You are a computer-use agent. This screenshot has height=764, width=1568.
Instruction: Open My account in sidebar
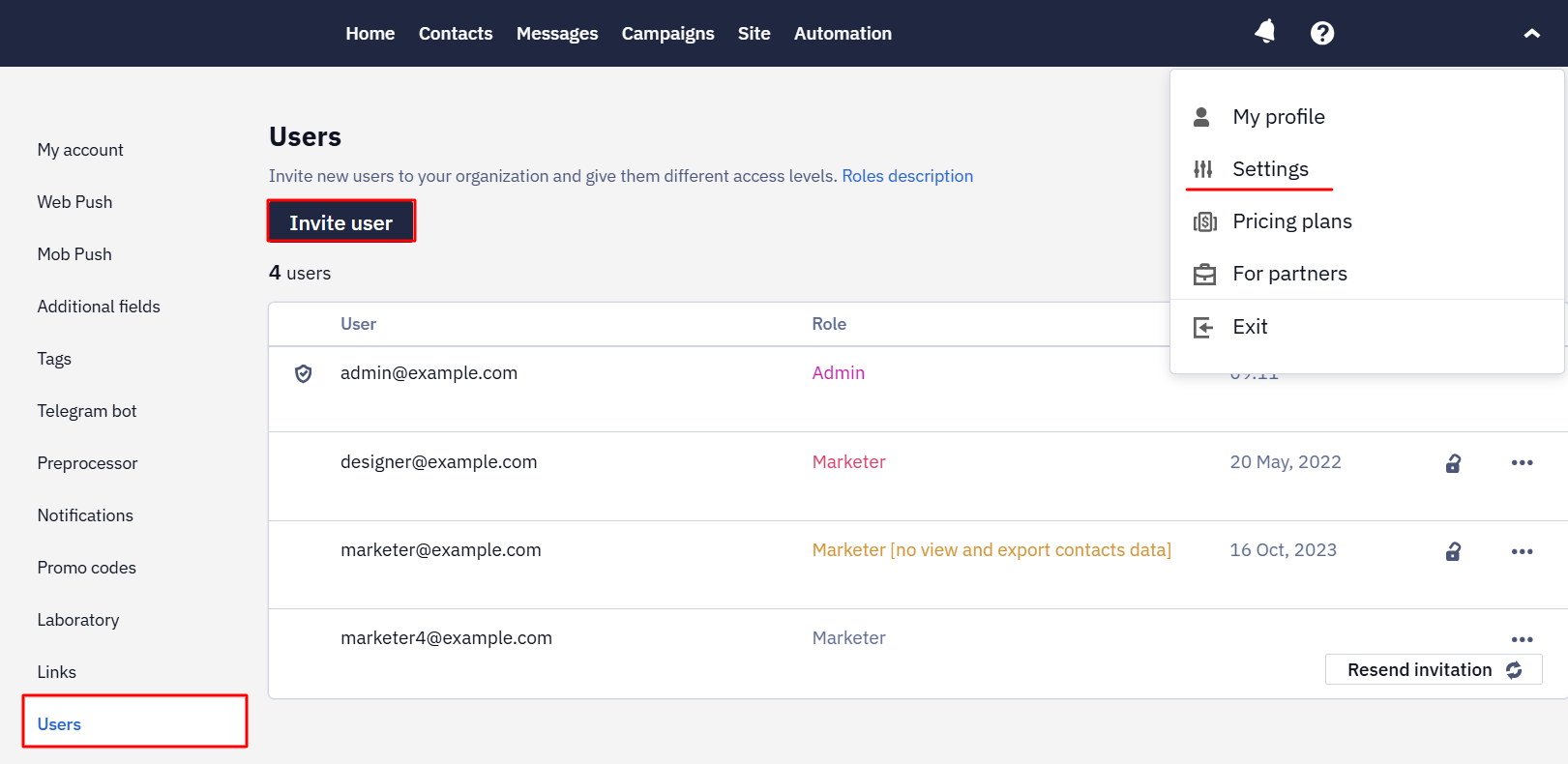click(x=80, y=150)
